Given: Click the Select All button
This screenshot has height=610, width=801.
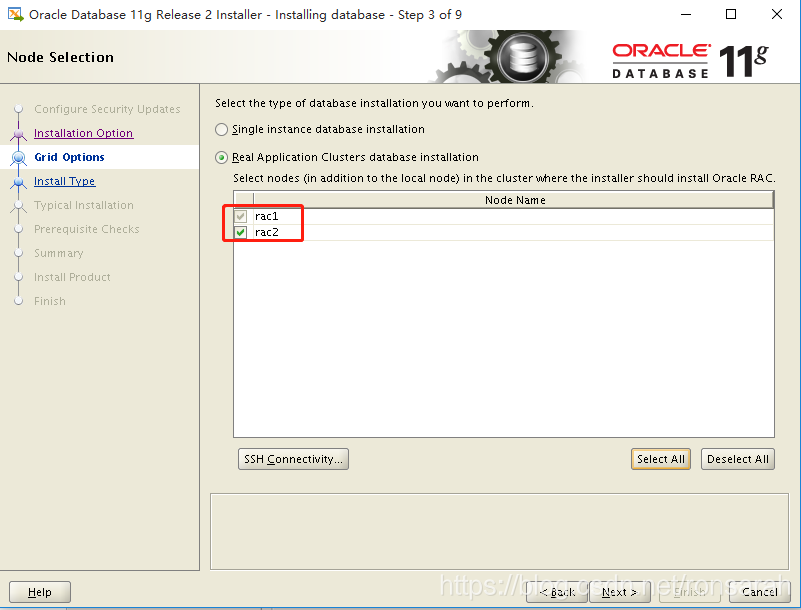Looking at the screenshot, I should coord(660,459).
